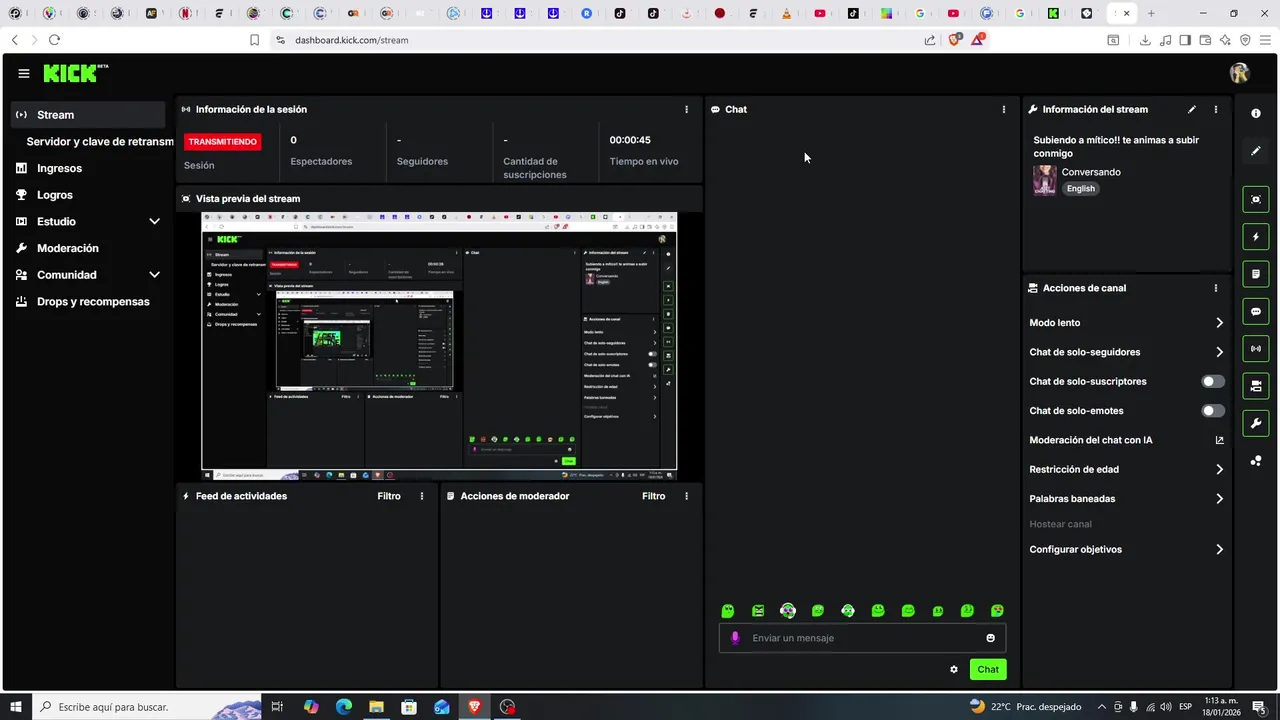Toggle the stream preview widget icon in right sidebar
The width and height of the screenshot is (1280, 720).
[x=1256, y=199]
